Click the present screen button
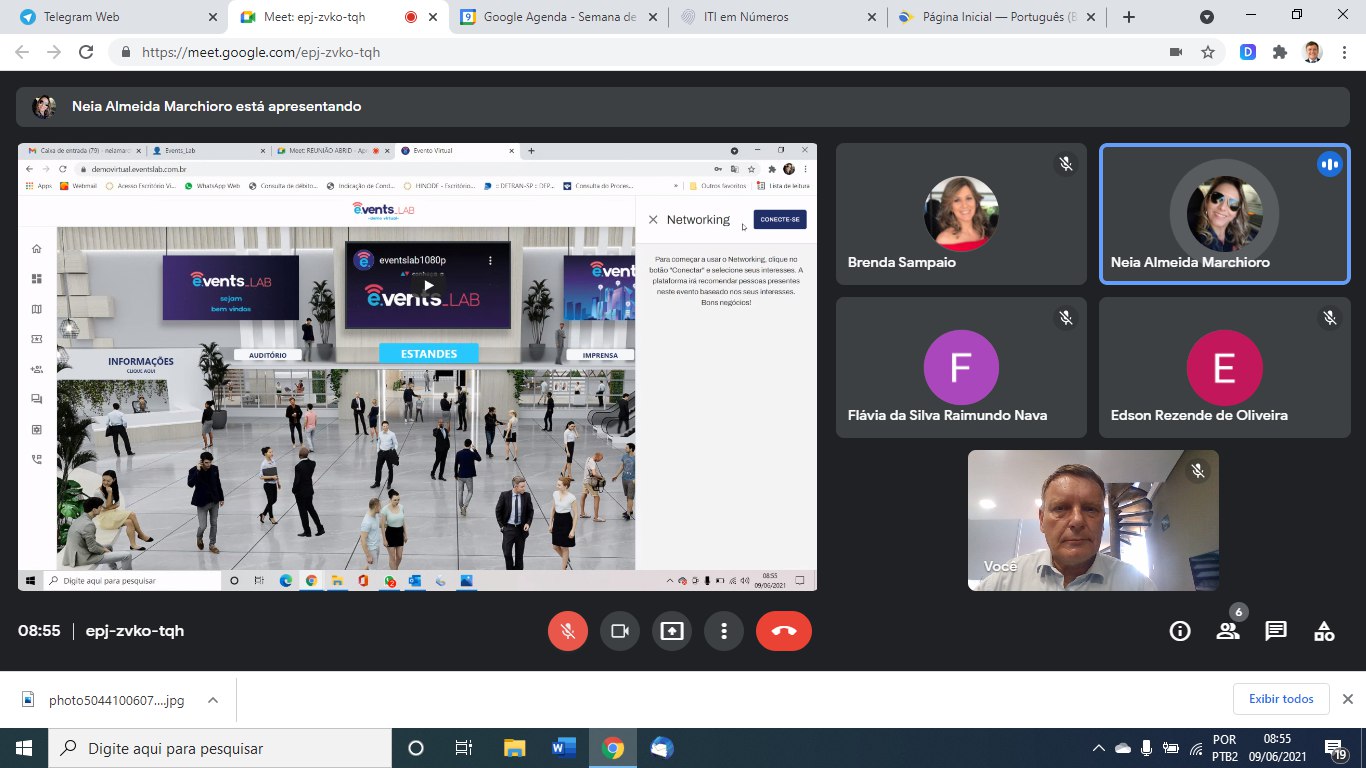 [671, 631]
